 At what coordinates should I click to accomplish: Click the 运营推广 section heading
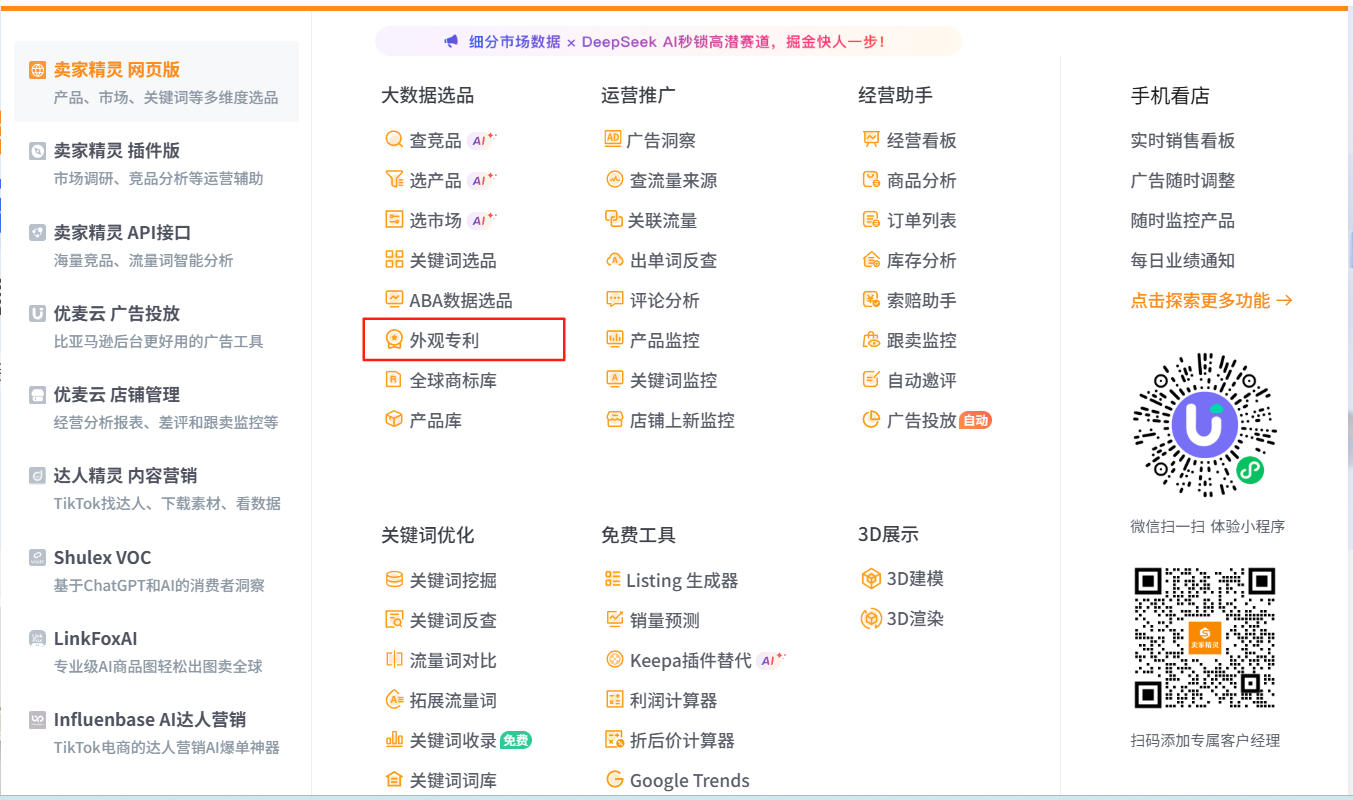[x=638, y=95]
